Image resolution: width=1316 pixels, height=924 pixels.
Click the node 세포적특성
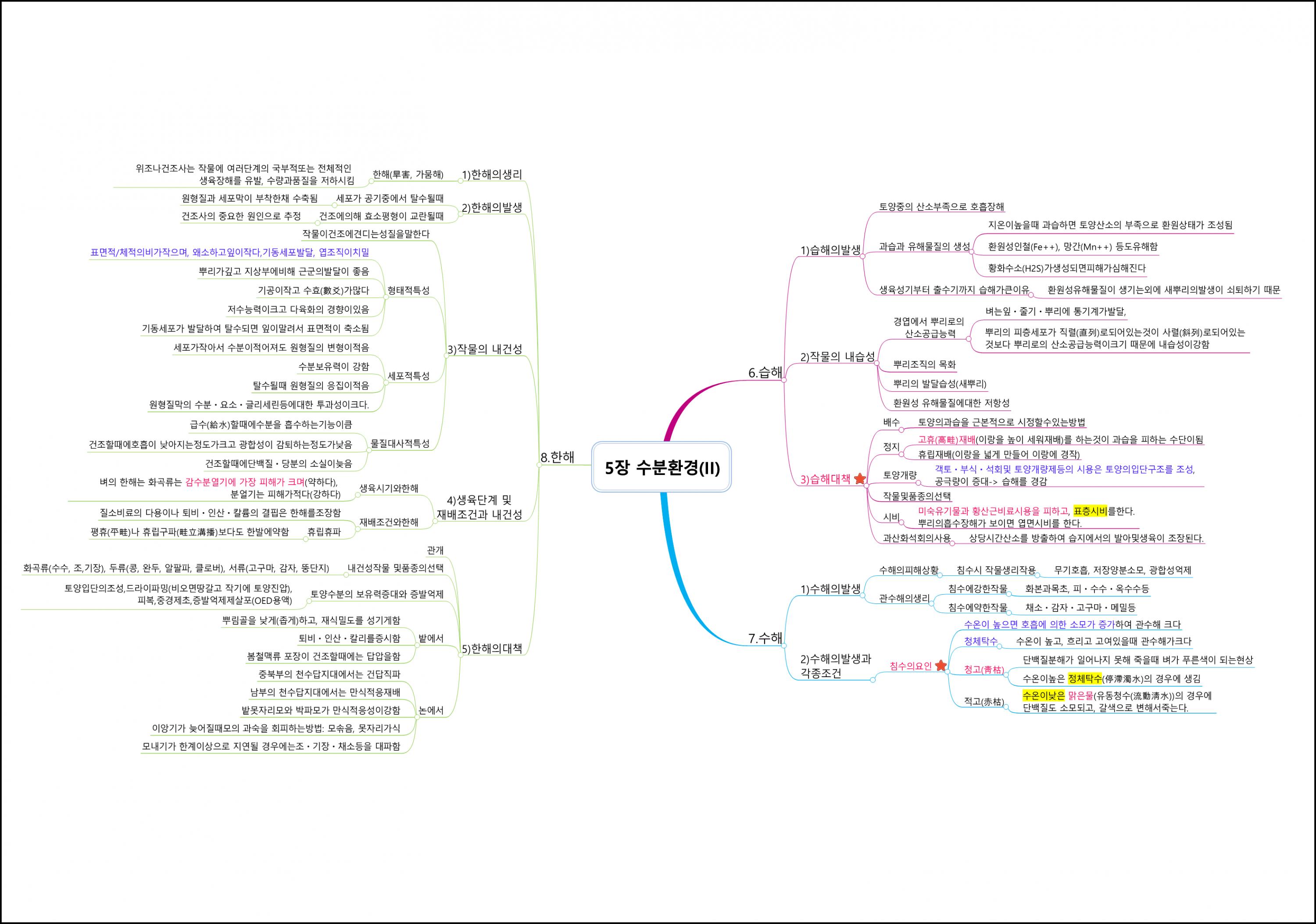[408, 376]
